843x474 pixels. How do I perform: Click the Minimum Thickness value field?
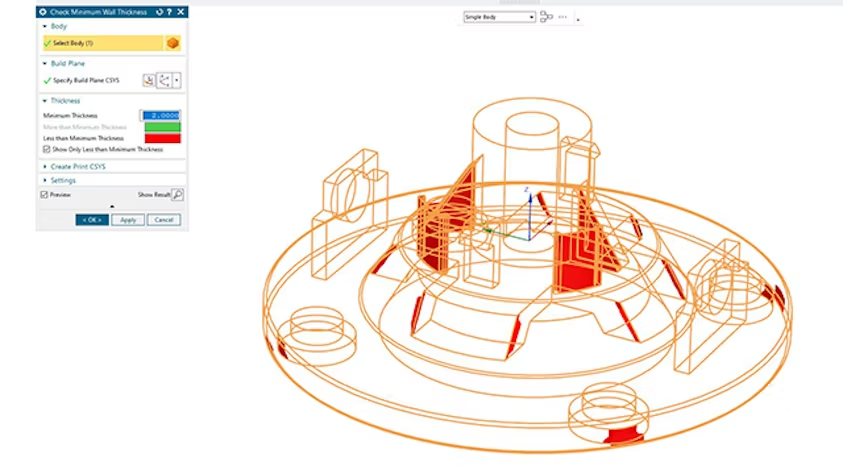coord(161,116)
